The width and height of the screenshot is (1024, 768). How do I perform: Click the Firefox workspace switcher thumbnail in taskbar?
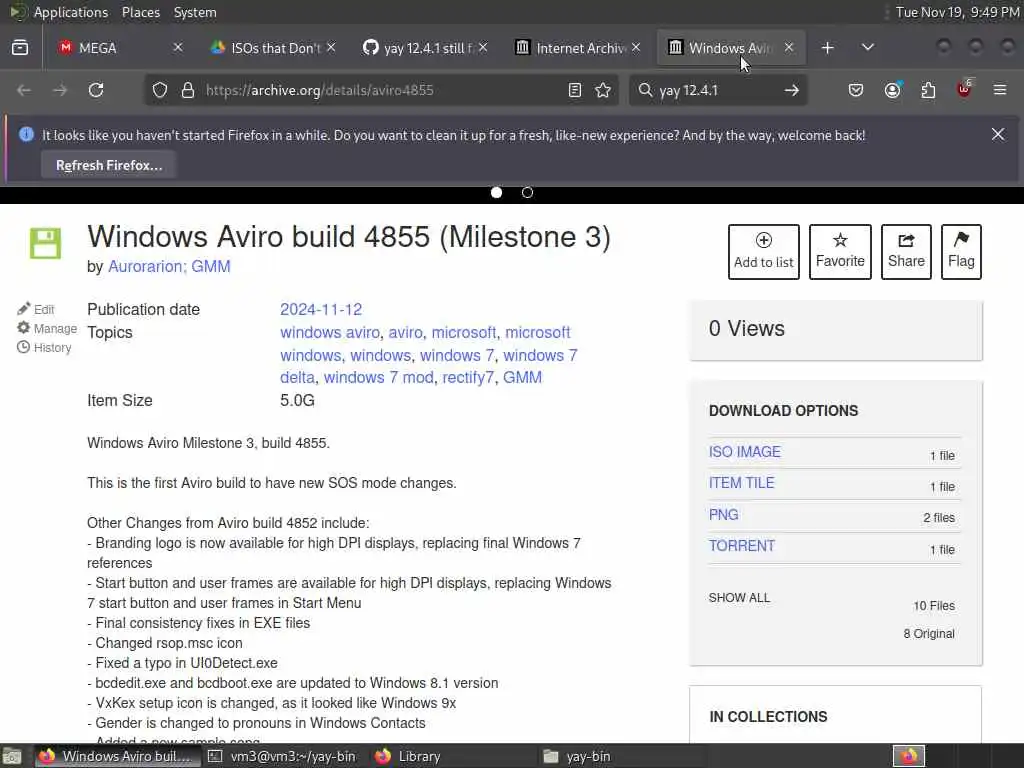pos(908,756)
